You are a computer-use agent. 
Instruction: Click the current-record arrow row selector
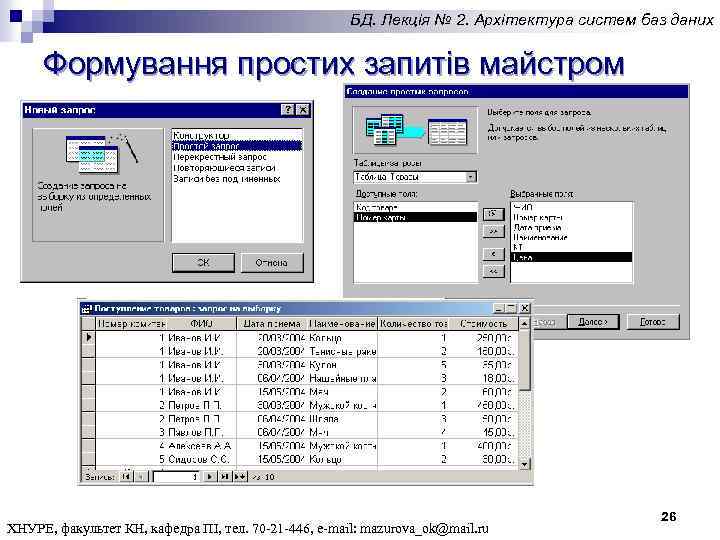tap(88, 338)
